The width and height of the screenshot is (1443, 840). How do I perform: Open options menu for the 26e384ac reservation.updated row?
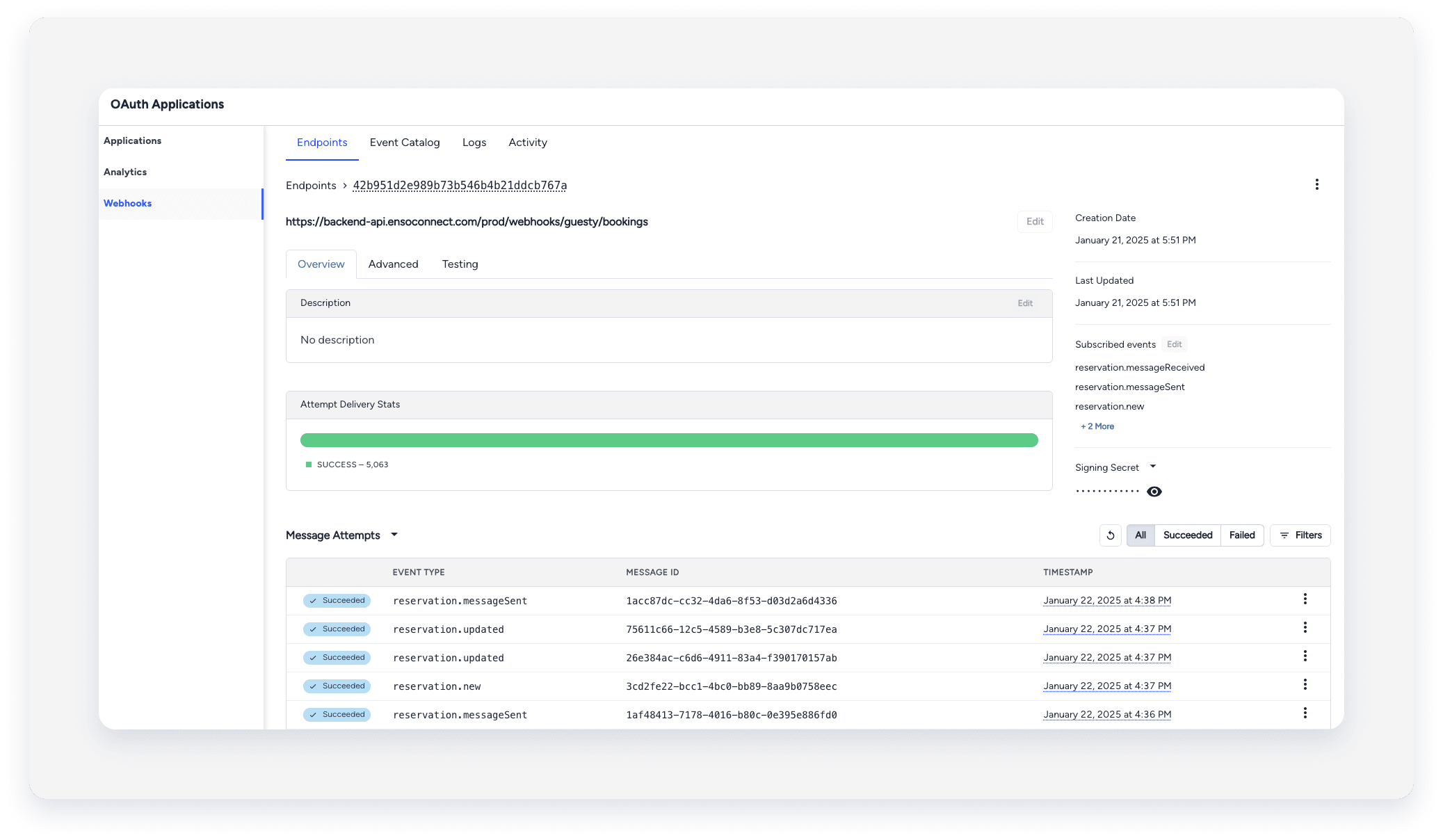tap(1305, 656)
